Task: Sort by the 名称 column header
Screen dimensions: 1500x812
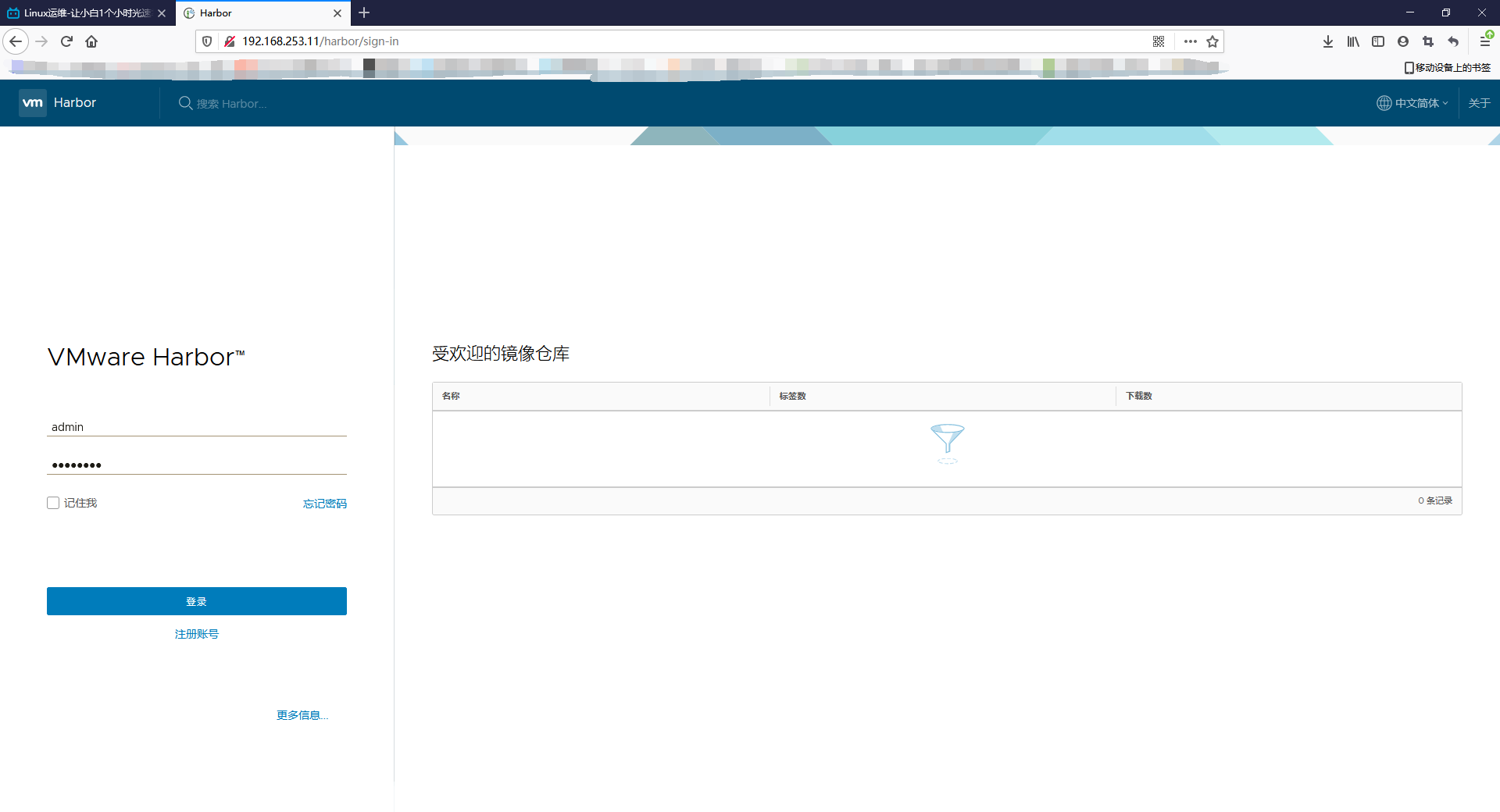Action: coord(451,396)
